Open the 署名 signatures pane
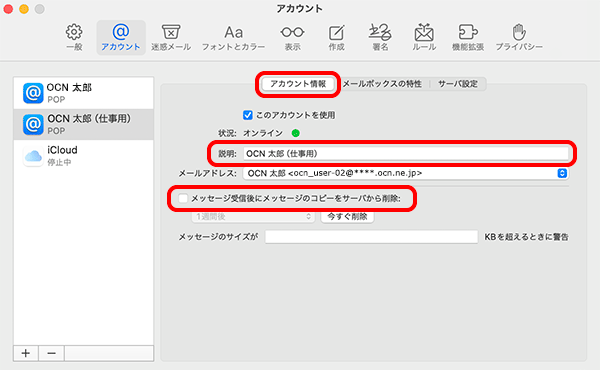This screenshot has height=370, width=600. click(x=380, y=37)
